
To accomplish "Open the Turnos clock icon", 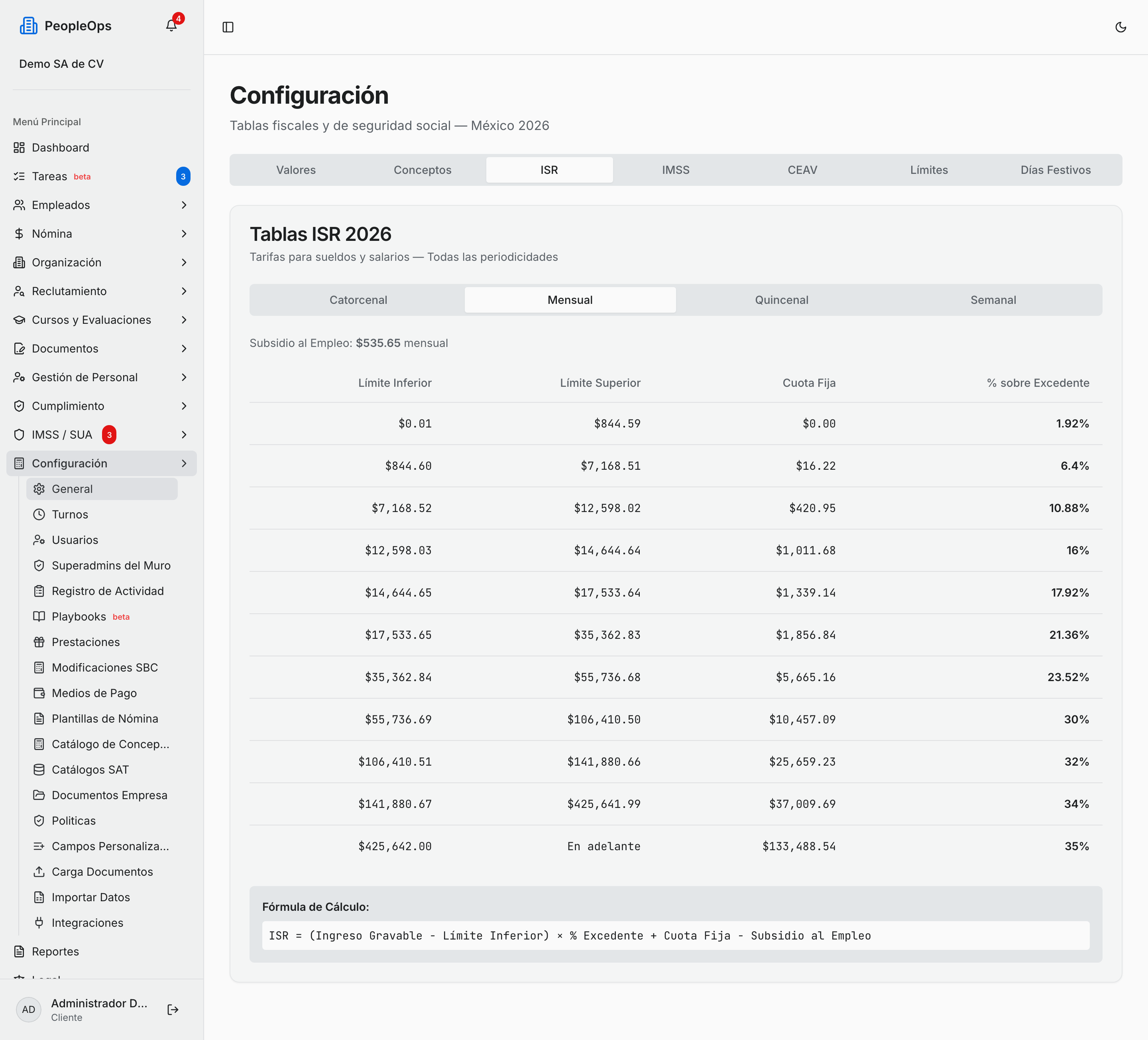I will (x=39, y=514).
